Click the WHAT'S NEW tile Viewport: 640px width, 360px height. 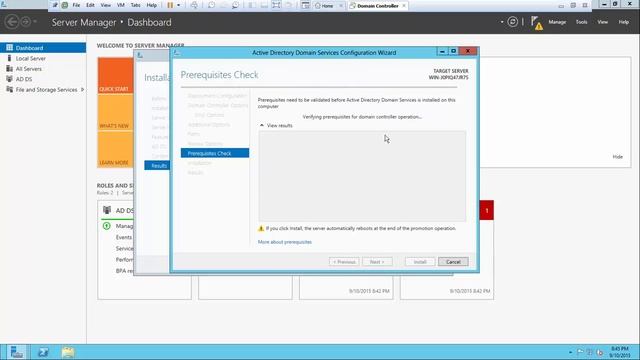116,113
